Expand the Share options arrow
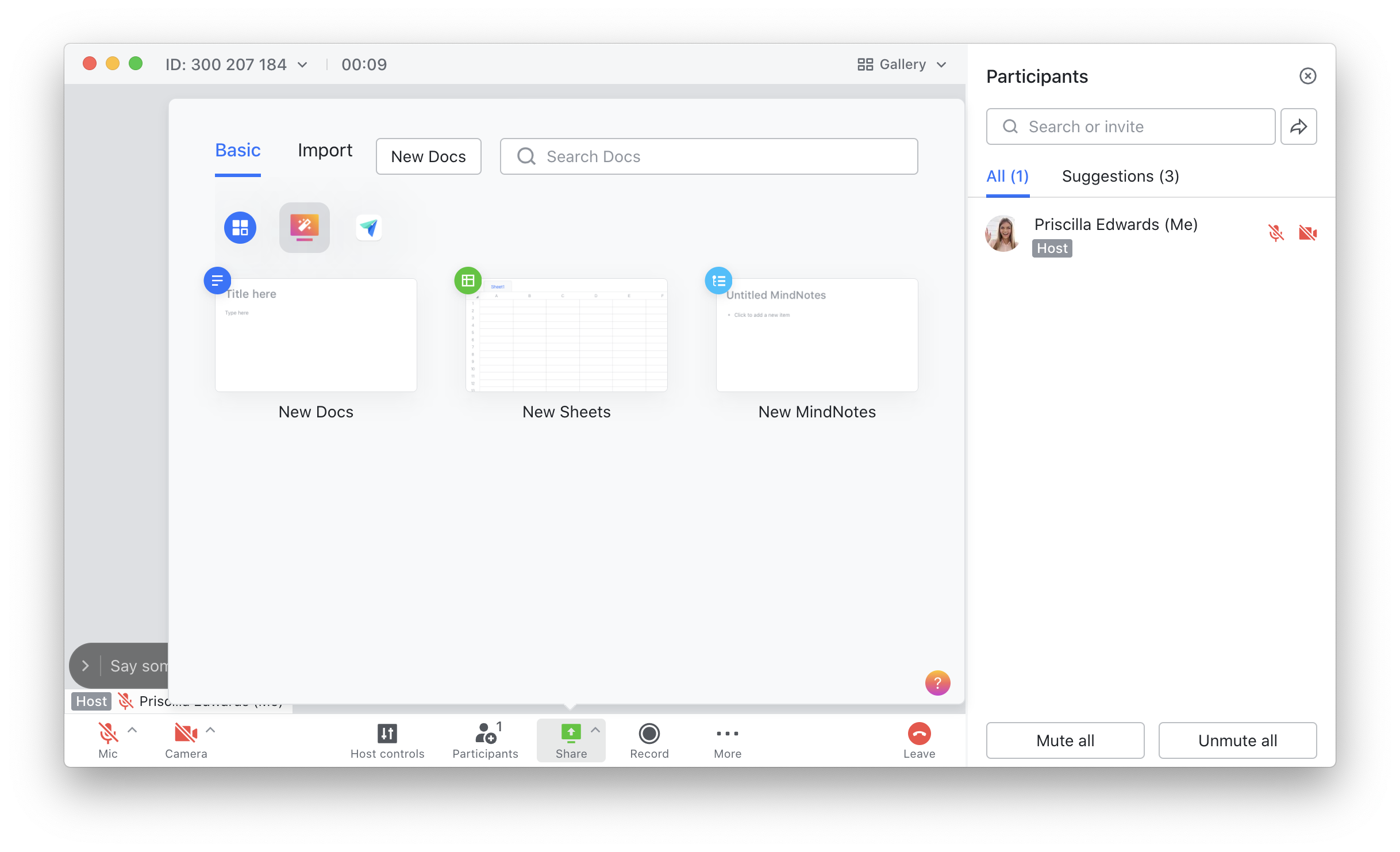 tap(595, 730)
